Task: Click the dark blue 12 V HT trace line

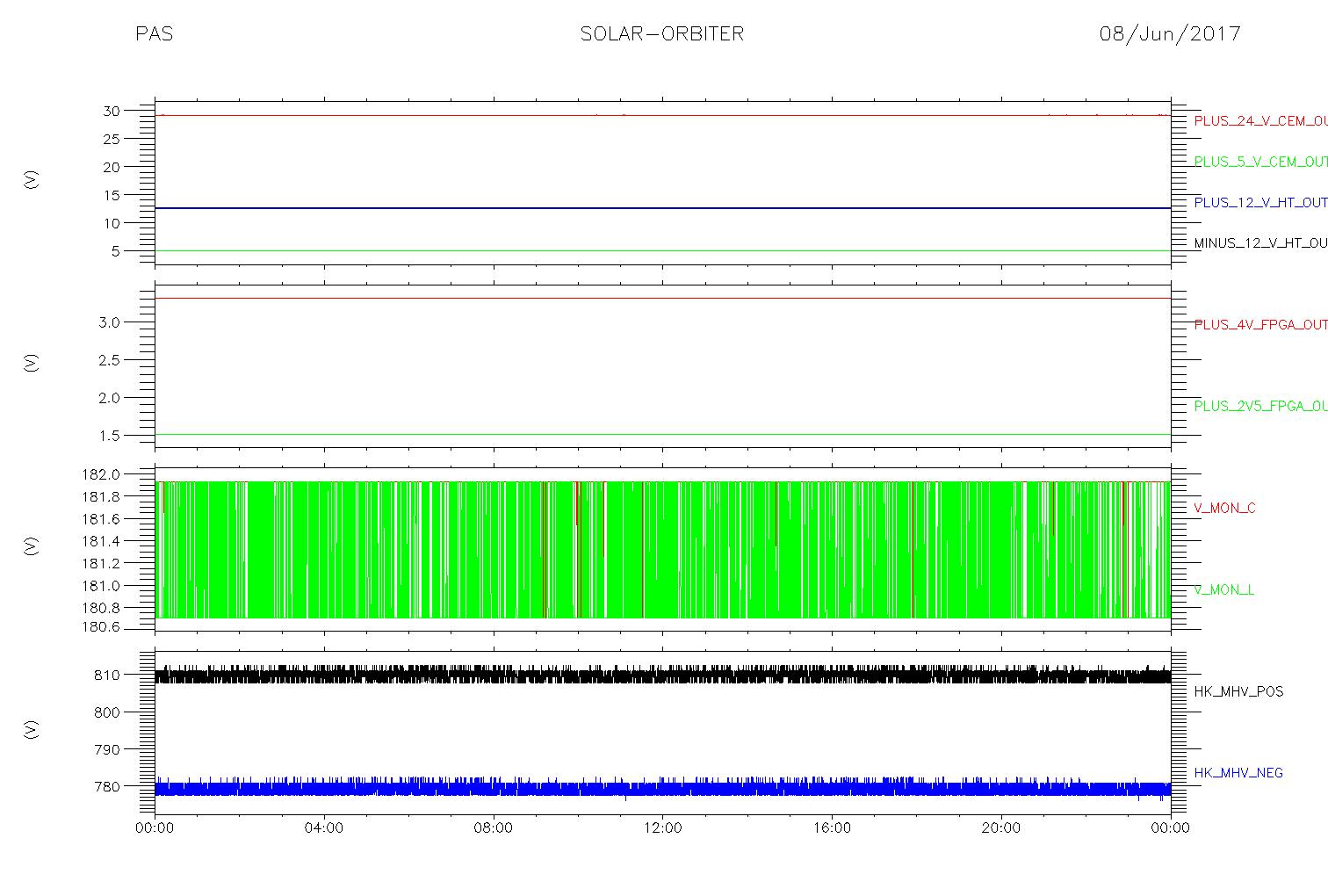Action: click(x=663, y=208)
